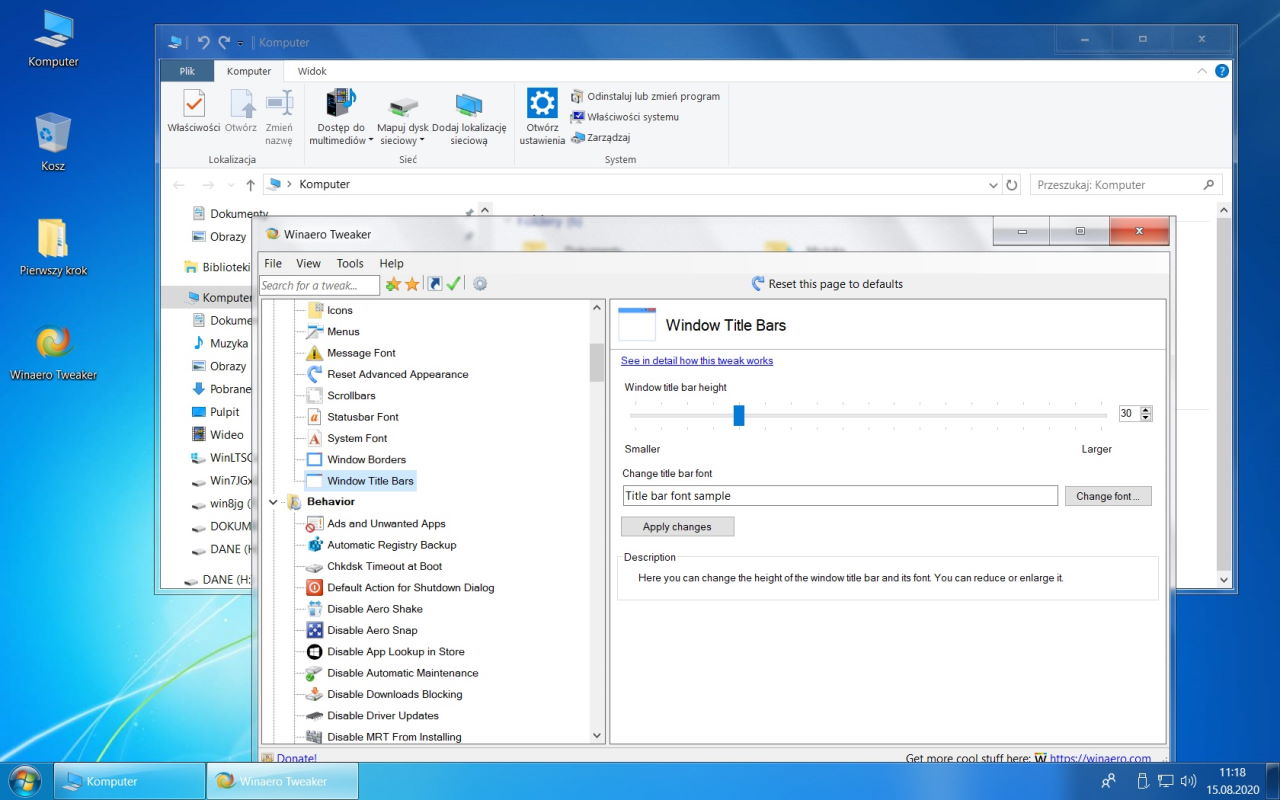Screen dimensions: 1280x800
Task: Click the title bar height slider thumb
Action: 739,415
